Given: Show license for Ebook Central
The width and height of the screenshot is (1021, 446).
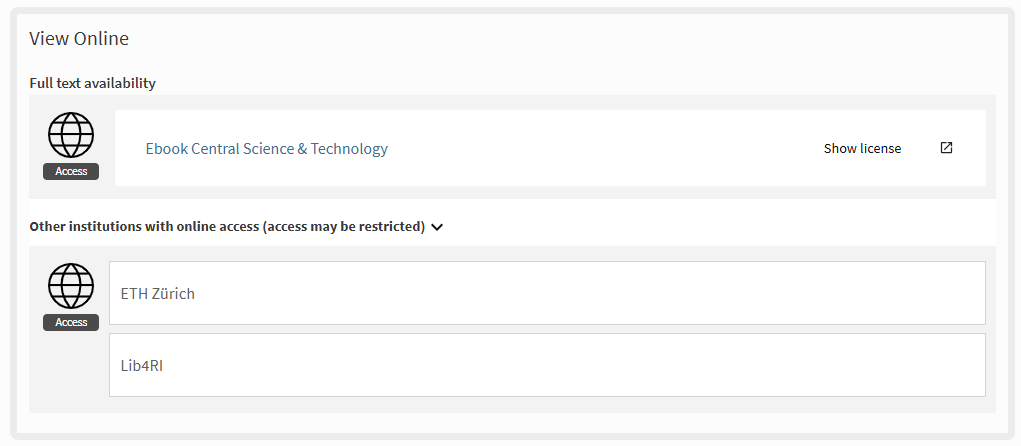Looking at the screenshot, I should click(x=862, y=149).
